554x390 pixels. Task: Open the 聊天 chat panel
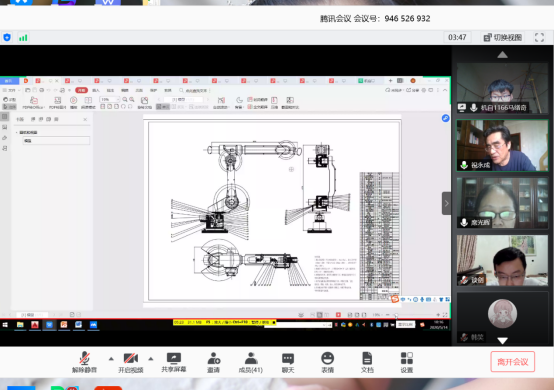[288, 362]
